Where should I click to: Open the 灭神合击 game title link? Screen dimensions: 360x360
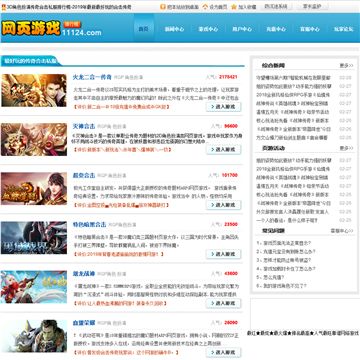pyautogui.click(x=84, y=126)
